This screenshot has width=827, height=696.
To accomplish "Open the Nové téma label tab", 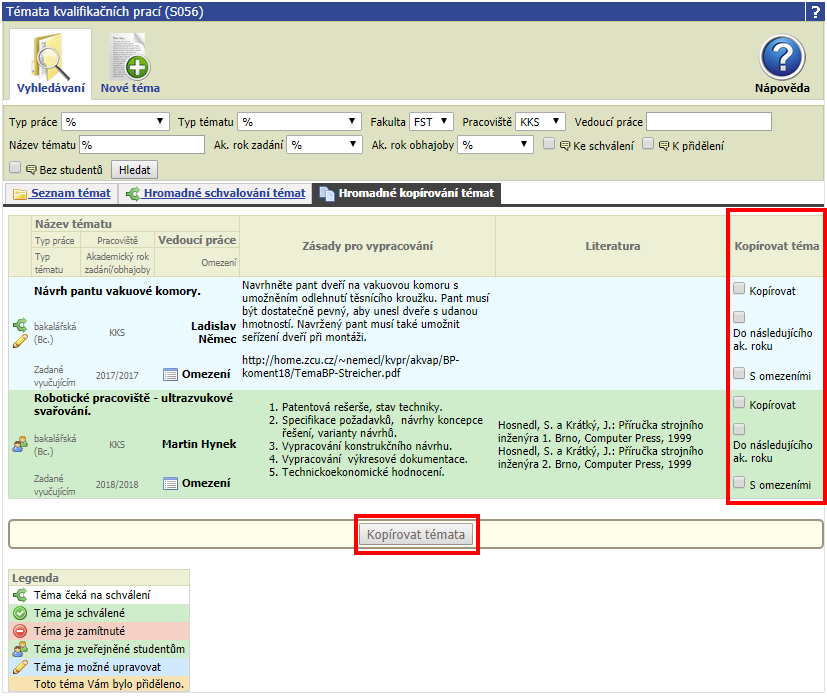I will click(130, 88).
